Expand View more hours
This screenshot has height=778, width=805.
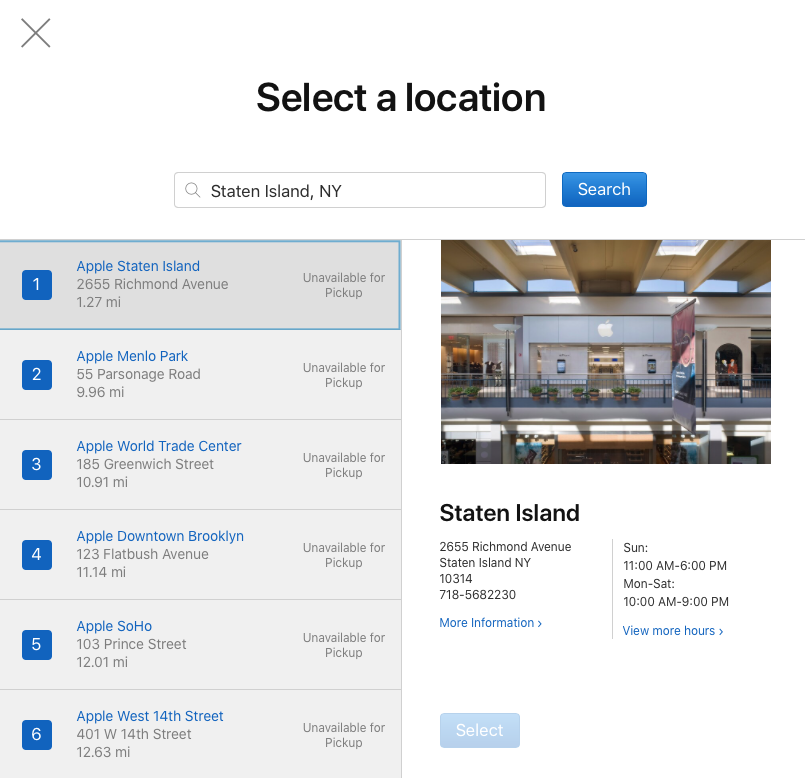(x=672, y=631)
